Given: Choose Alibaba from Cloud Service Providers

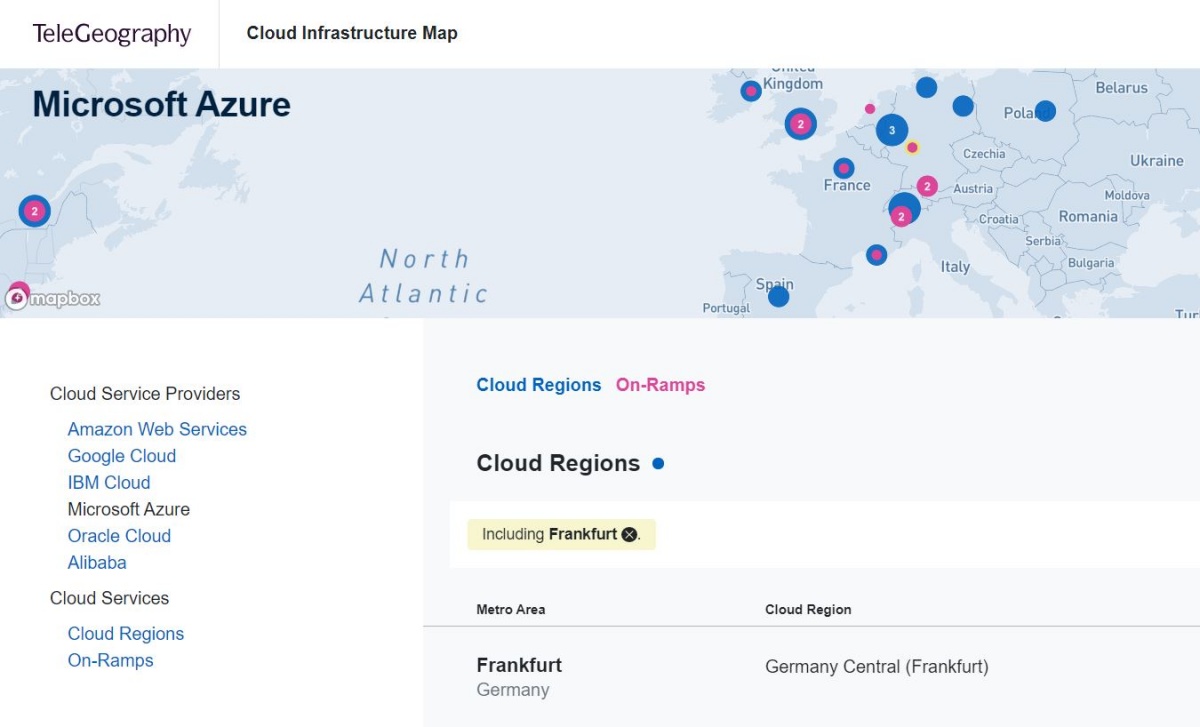Looking at the screenshot, I should pyautogui.click(x=97, y=563).
